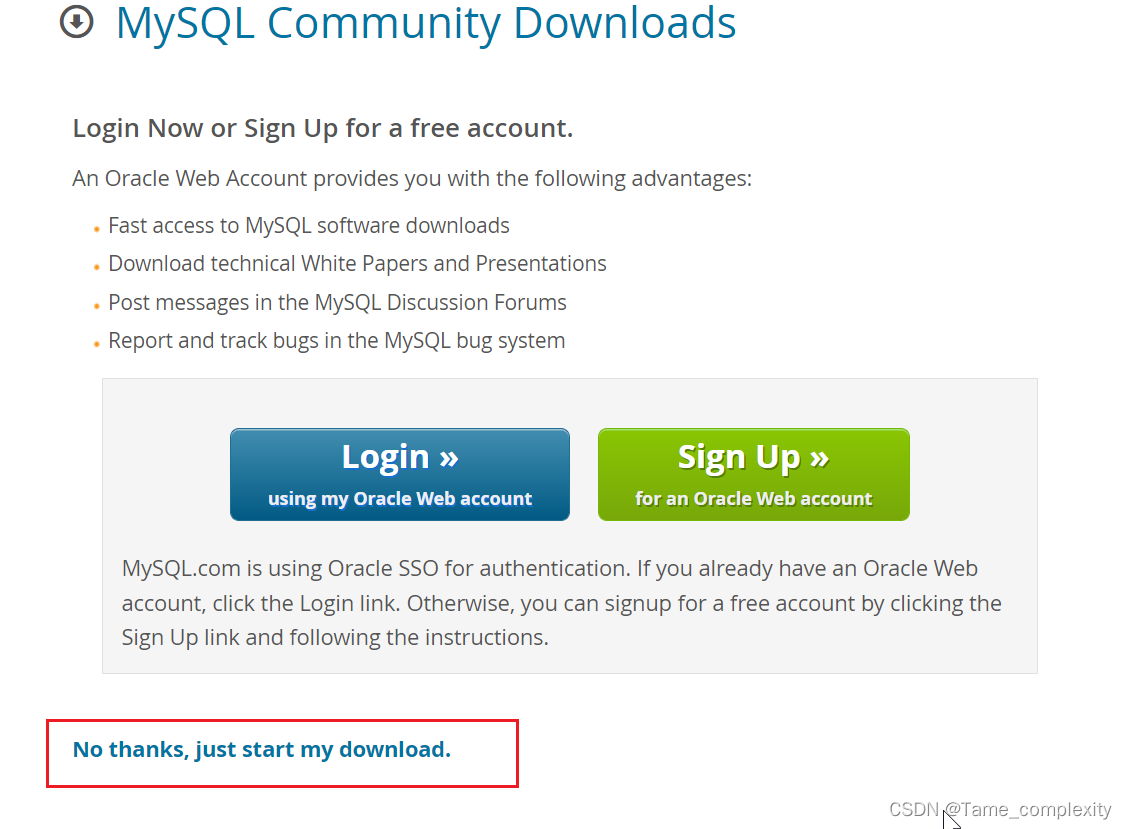Viewport: 1127px width, 829px height.
Task: Click "using my Oracle Web account" subtitle
Action: (399, 498)
